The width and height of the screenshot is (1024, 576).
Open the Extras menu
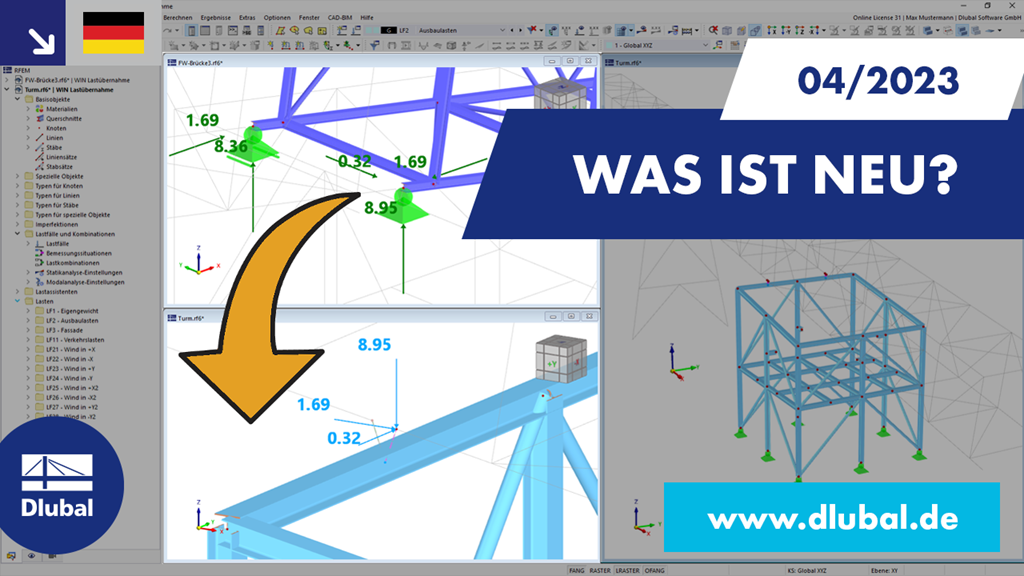247,18
